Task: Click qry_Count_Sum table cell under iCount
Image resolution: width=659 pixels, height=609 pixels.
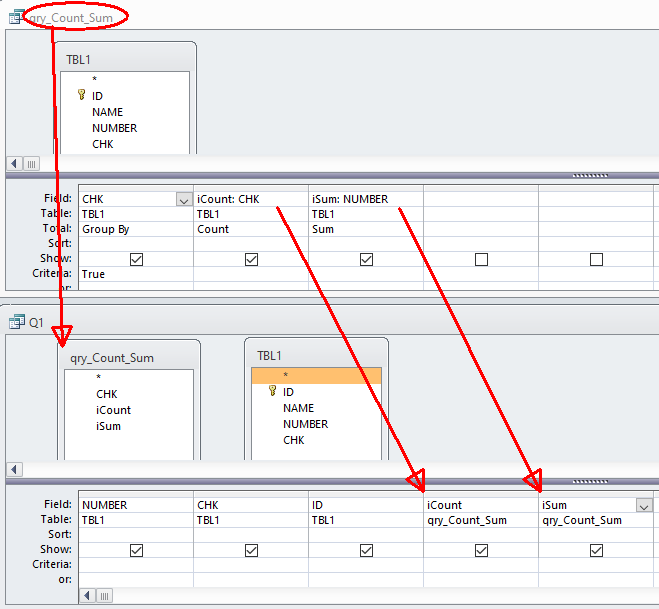Action: 481,520
